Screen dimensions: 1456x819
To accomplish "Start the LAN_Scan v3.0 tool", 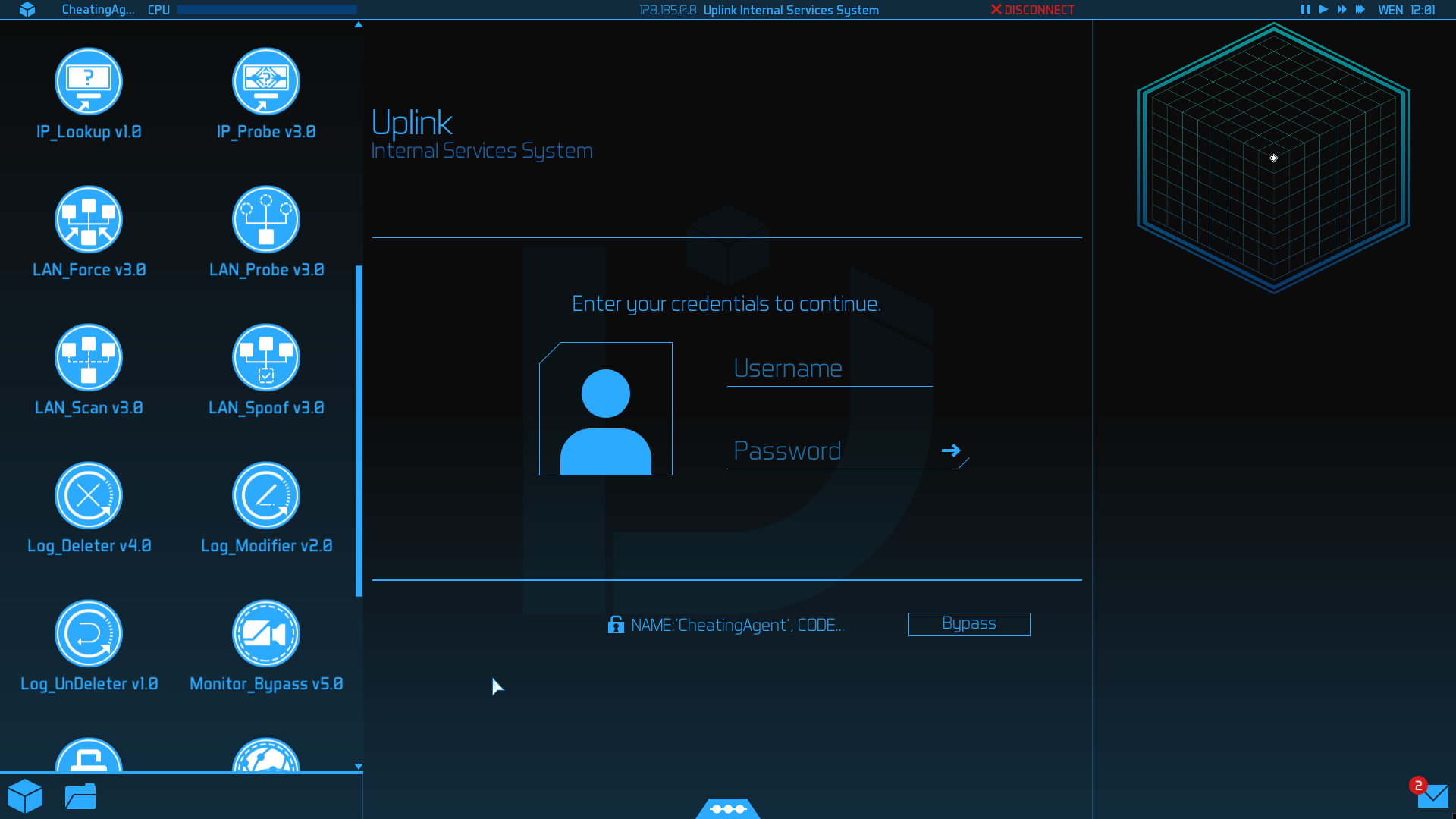I will coord(89,370).
